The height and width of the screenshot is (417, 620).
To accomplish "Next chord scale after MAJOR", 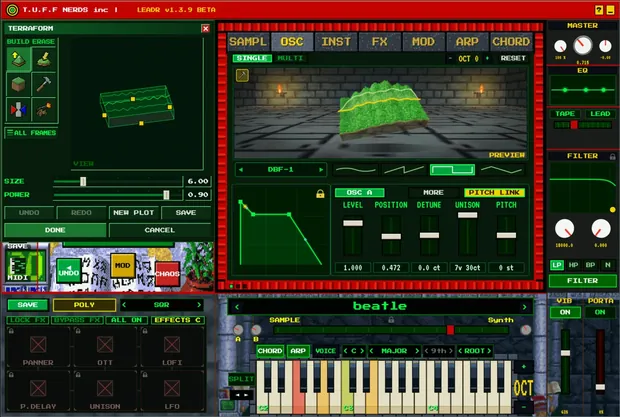I will click(416, 351).
